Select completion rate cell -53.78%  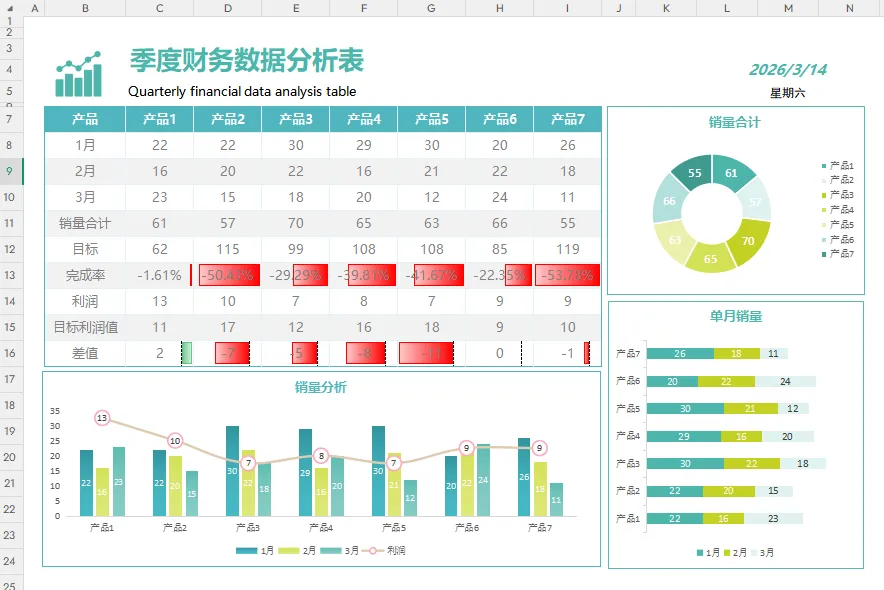(568, 275)
